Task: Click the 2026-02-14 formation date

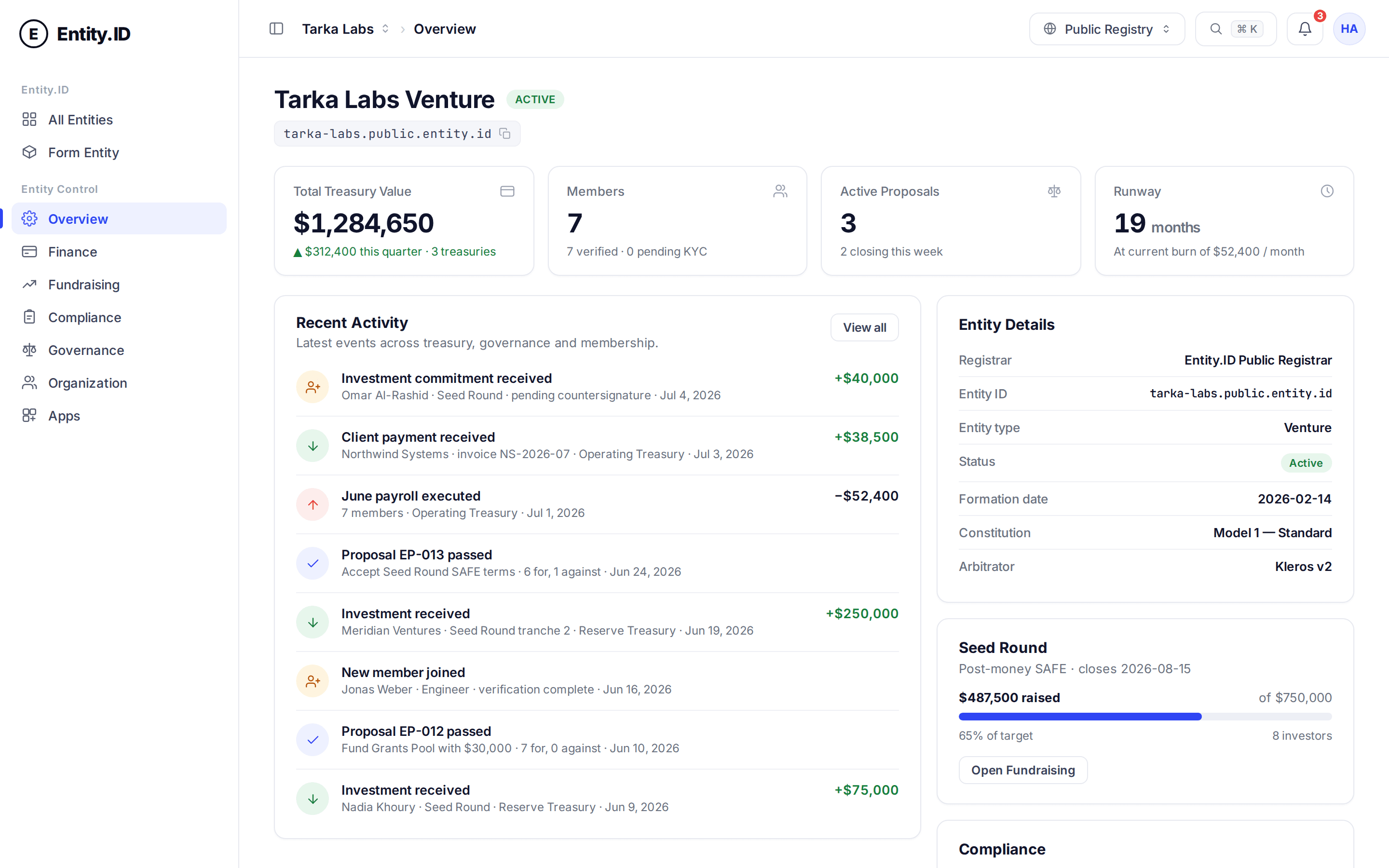Action: (x=1294, y=499)
